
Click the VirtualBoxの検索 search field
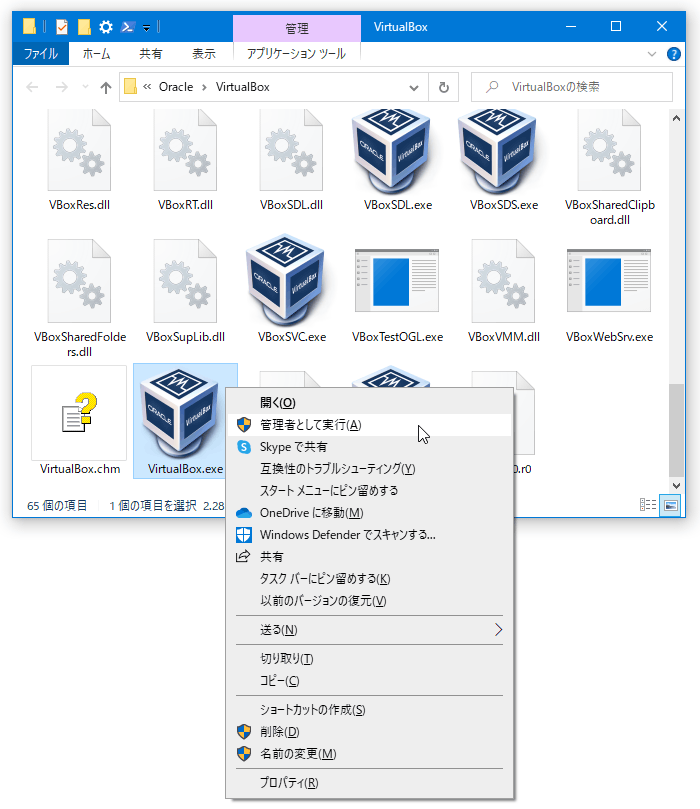[572, 87]
